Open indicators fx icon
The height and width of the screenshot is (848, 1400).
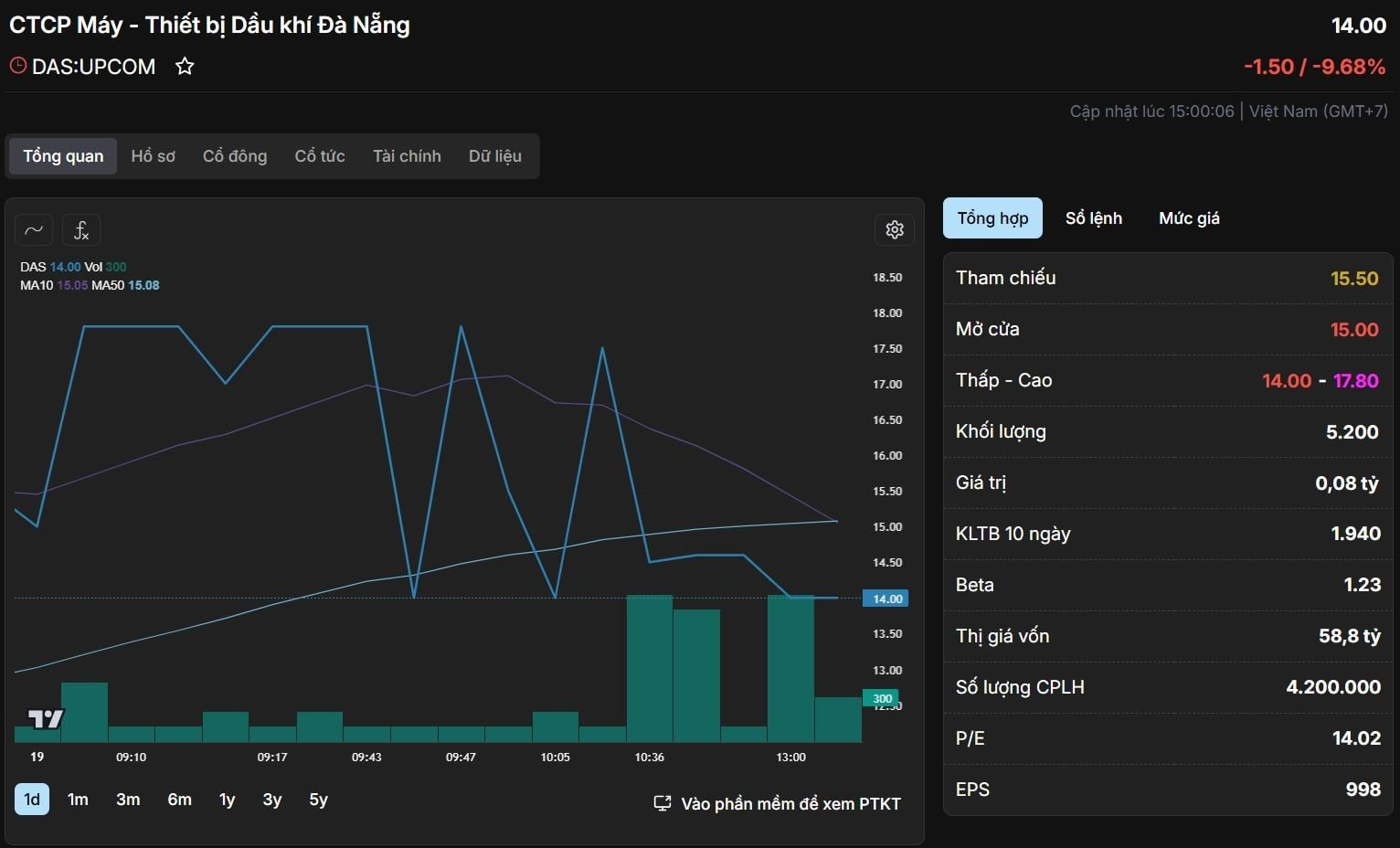[x=81, y=229]
